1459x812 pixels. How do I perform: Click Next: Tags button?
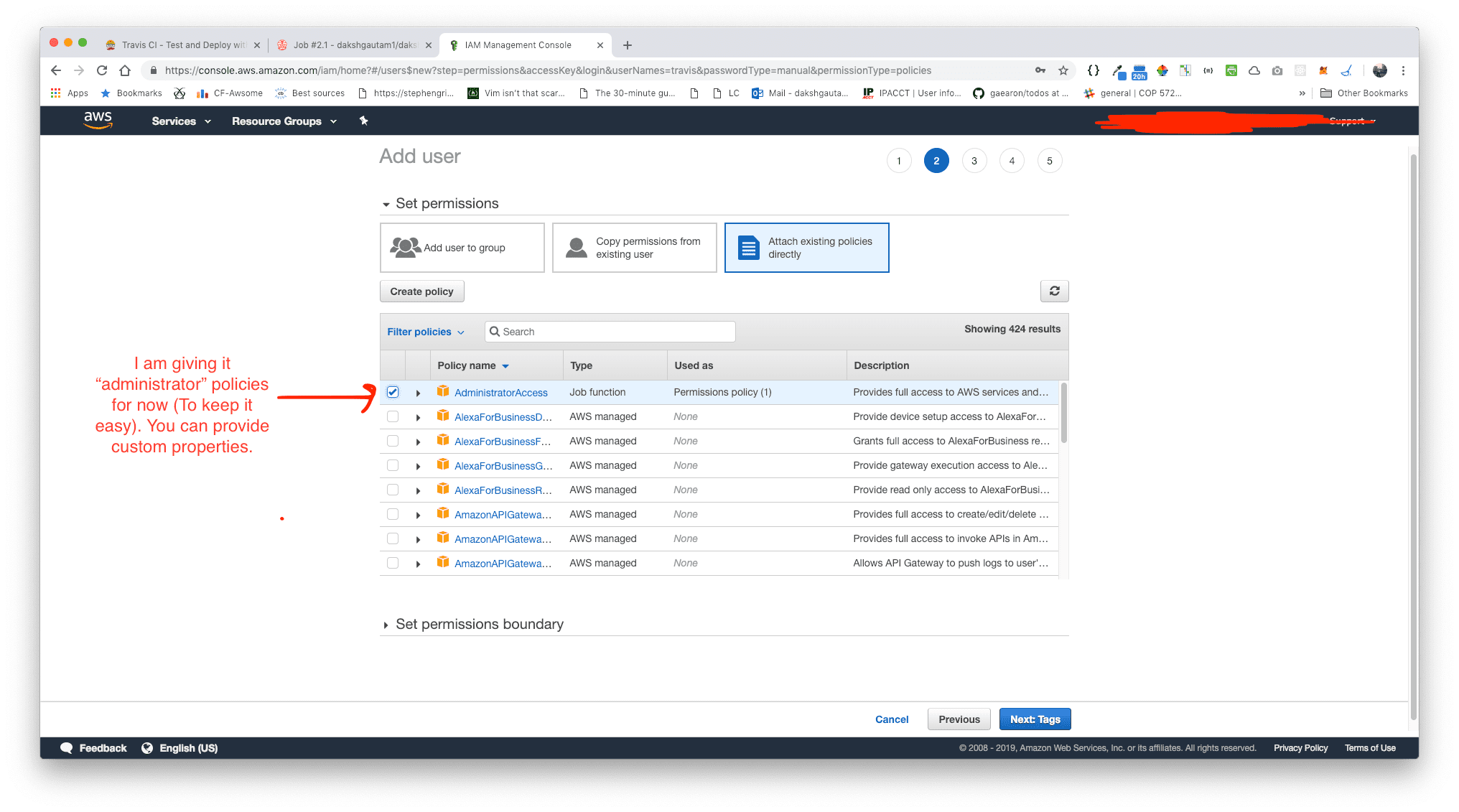(x=1035, y=719)
